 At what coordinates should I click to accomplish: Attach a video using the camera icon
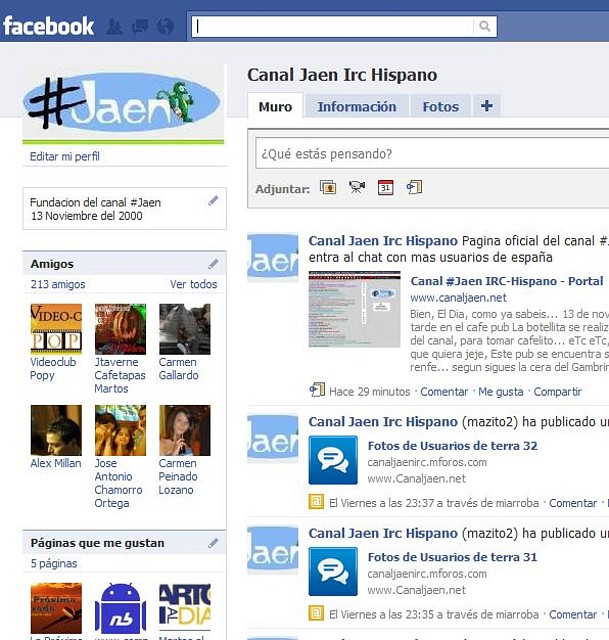(x=357, y=187)
